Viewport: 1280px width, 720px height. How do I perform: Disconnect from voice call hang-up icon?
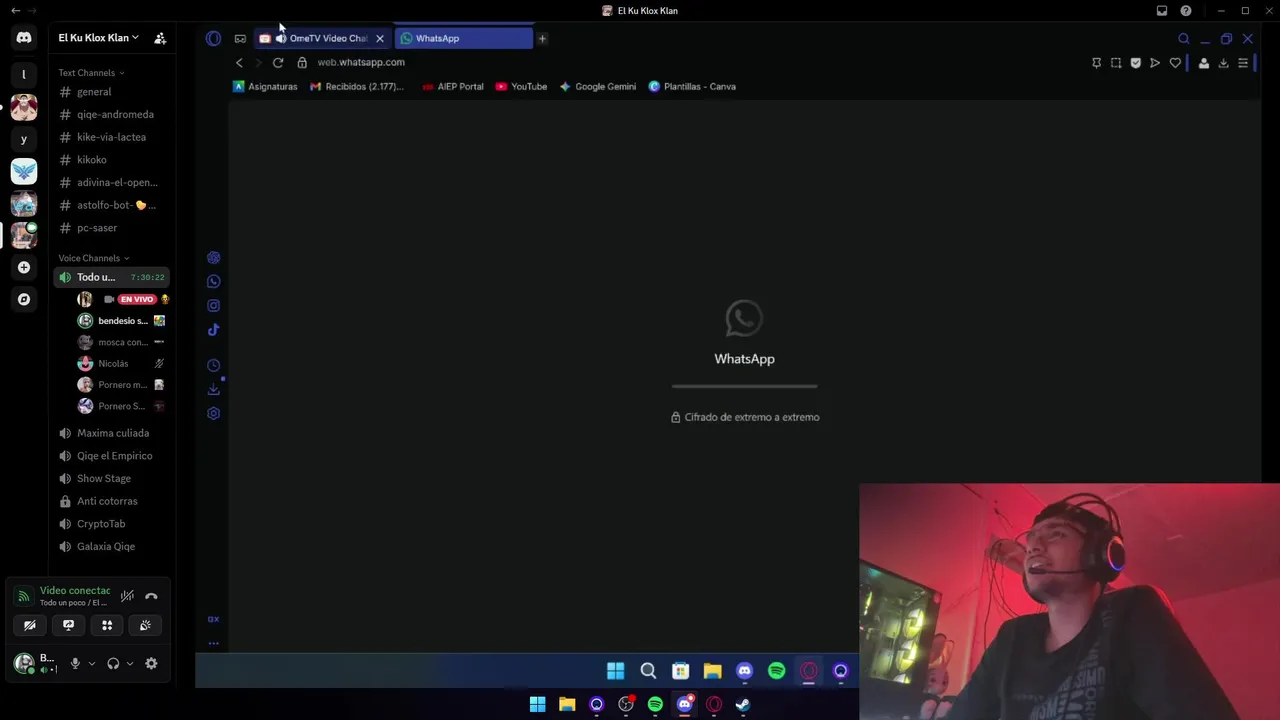click(x=151, y=596)
